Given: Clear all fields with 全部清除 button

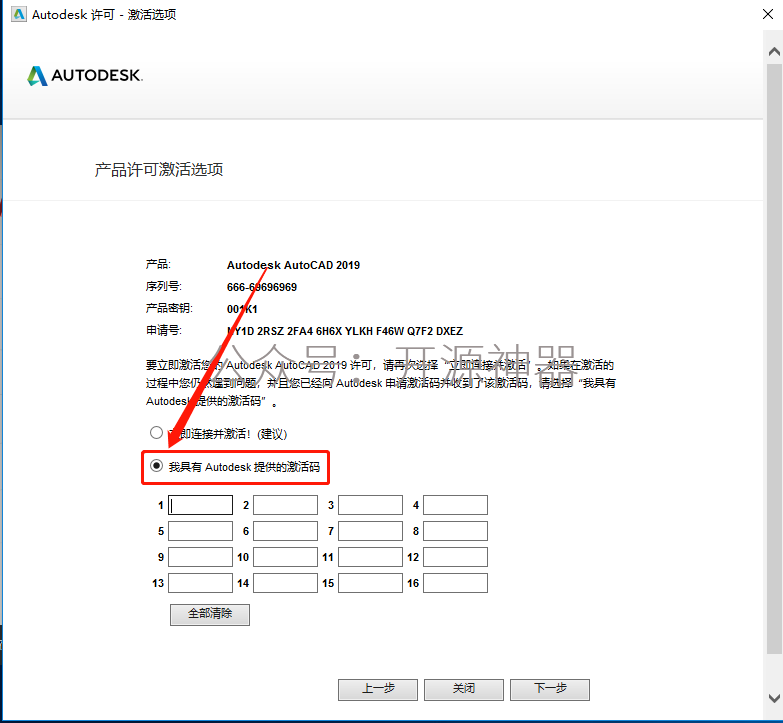Looking at the screenshot, I should (210, 614).
